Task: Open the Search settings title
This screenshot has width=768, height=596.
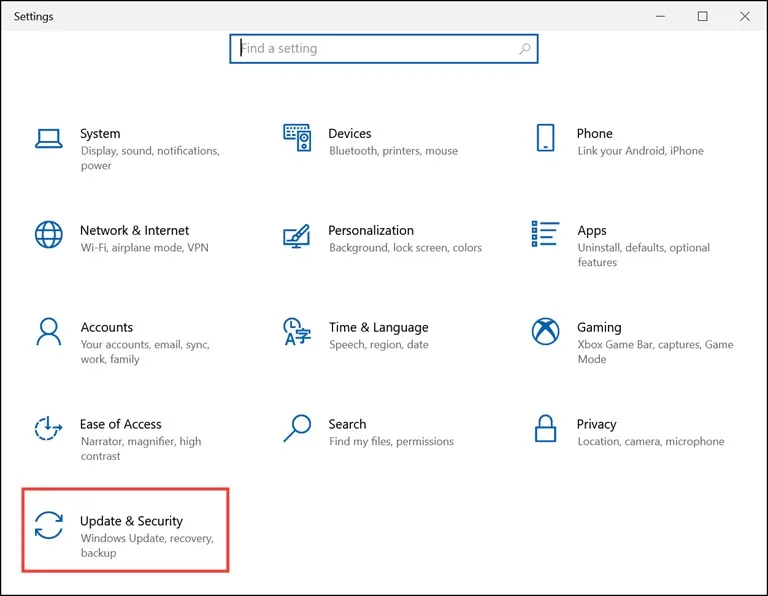Action: pyautogui.click(x=347, y=424)
